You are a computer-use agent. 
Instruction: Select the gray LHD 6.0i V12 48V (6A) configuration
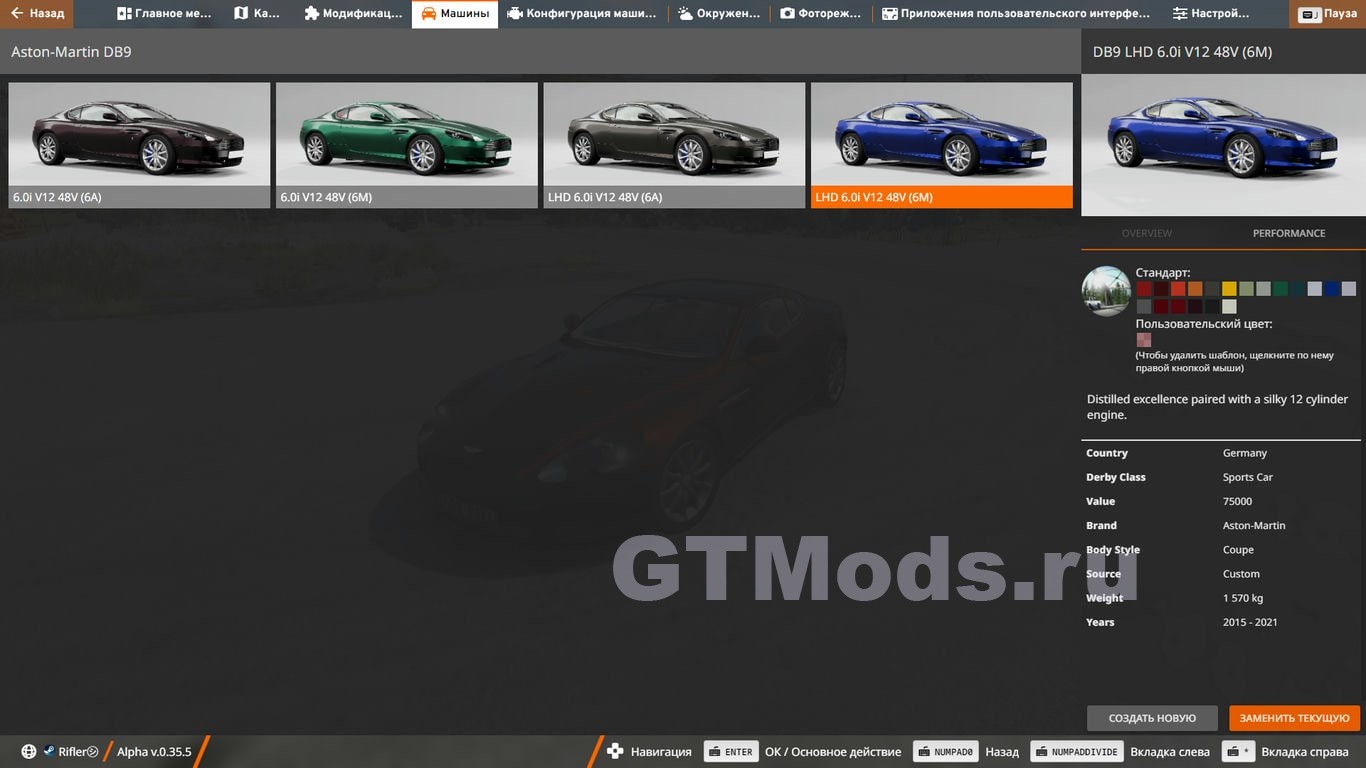pyautogui.click(x=674, y=145)
